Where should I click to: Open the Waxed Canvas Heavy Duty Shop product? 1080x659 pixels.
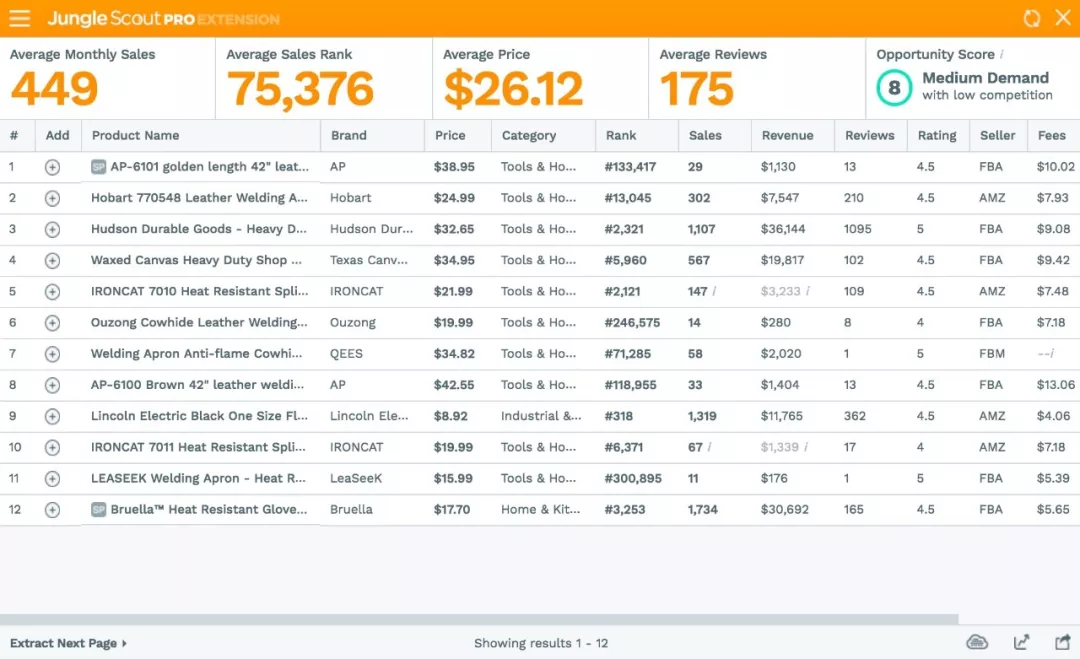(x=196, y=260)
